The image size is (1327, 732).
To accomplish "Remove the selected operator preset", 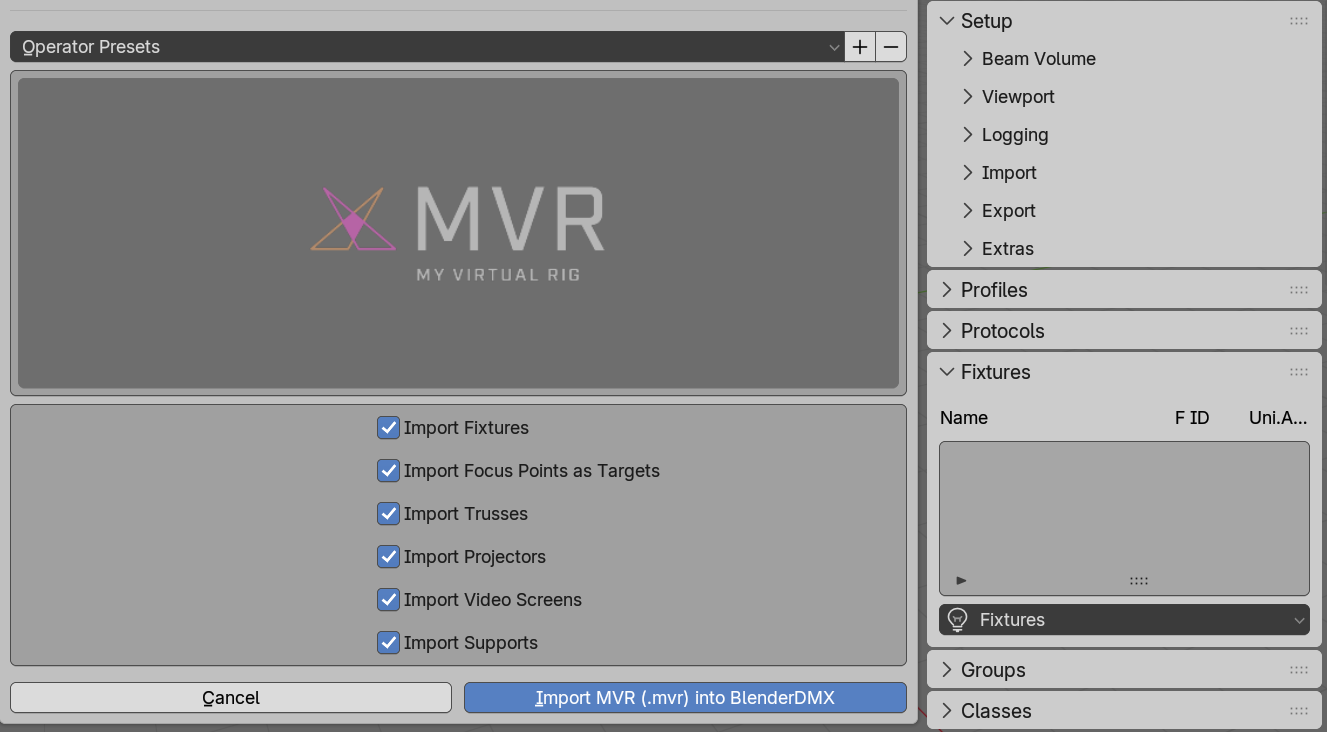I will point(891,47).
